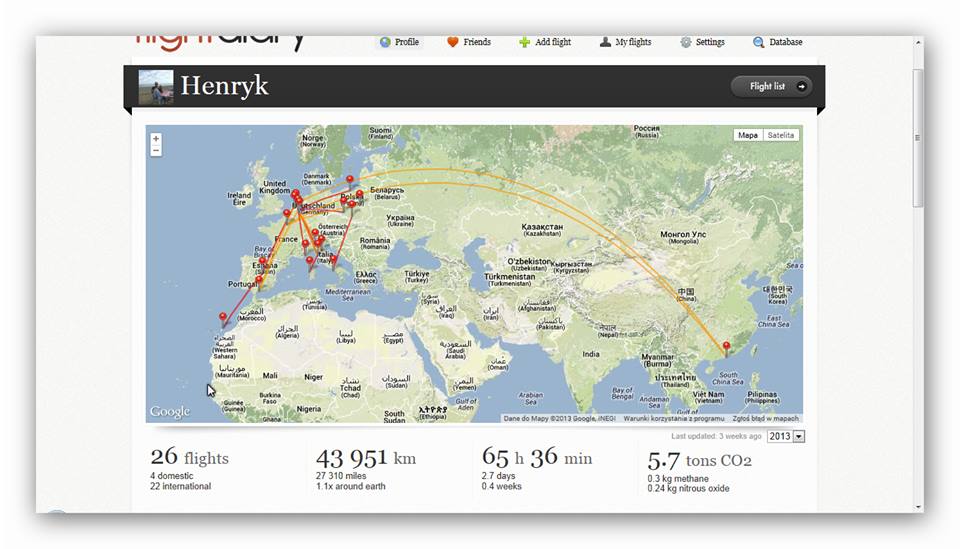Click Henryk's profile photo thumbnail
The width and height of the screenshot is (960, 549).
156,86
